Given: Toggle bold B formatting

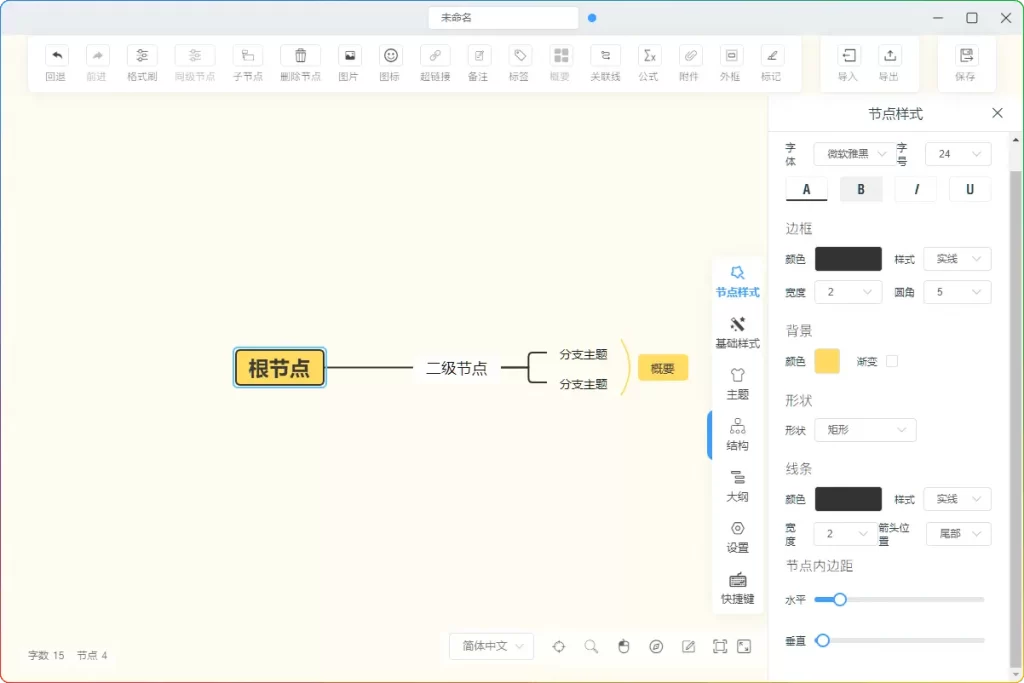Looking at the screenshot, I should (861, 189).
